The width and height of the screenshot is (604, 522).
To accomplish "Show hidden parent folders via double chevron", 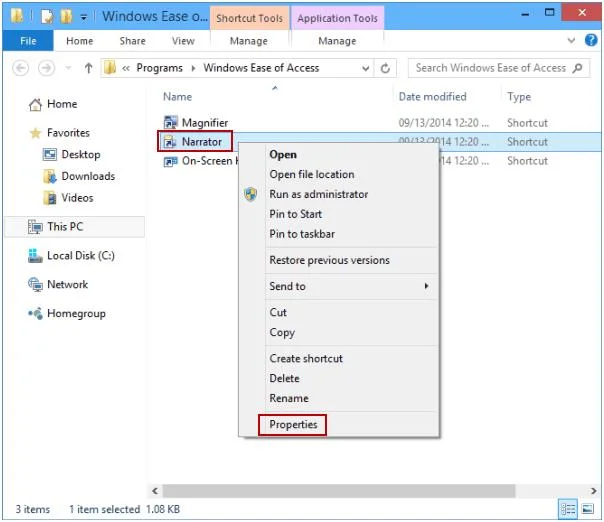I will [x=126, y=68].
